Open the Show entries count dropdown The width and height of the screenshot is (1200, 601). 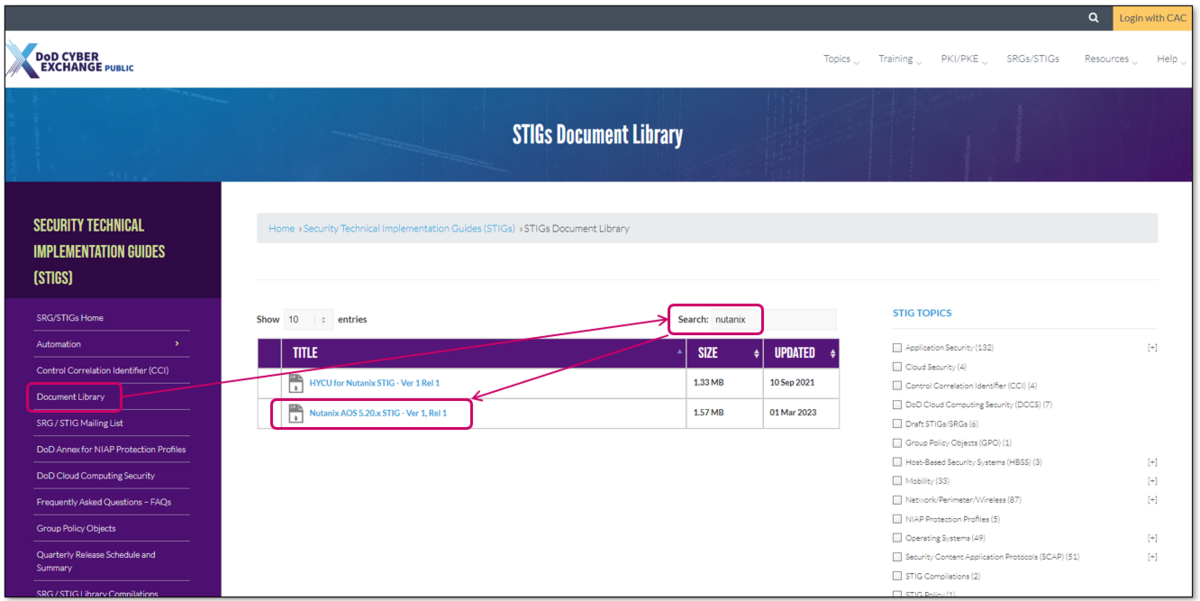point(309,320)
